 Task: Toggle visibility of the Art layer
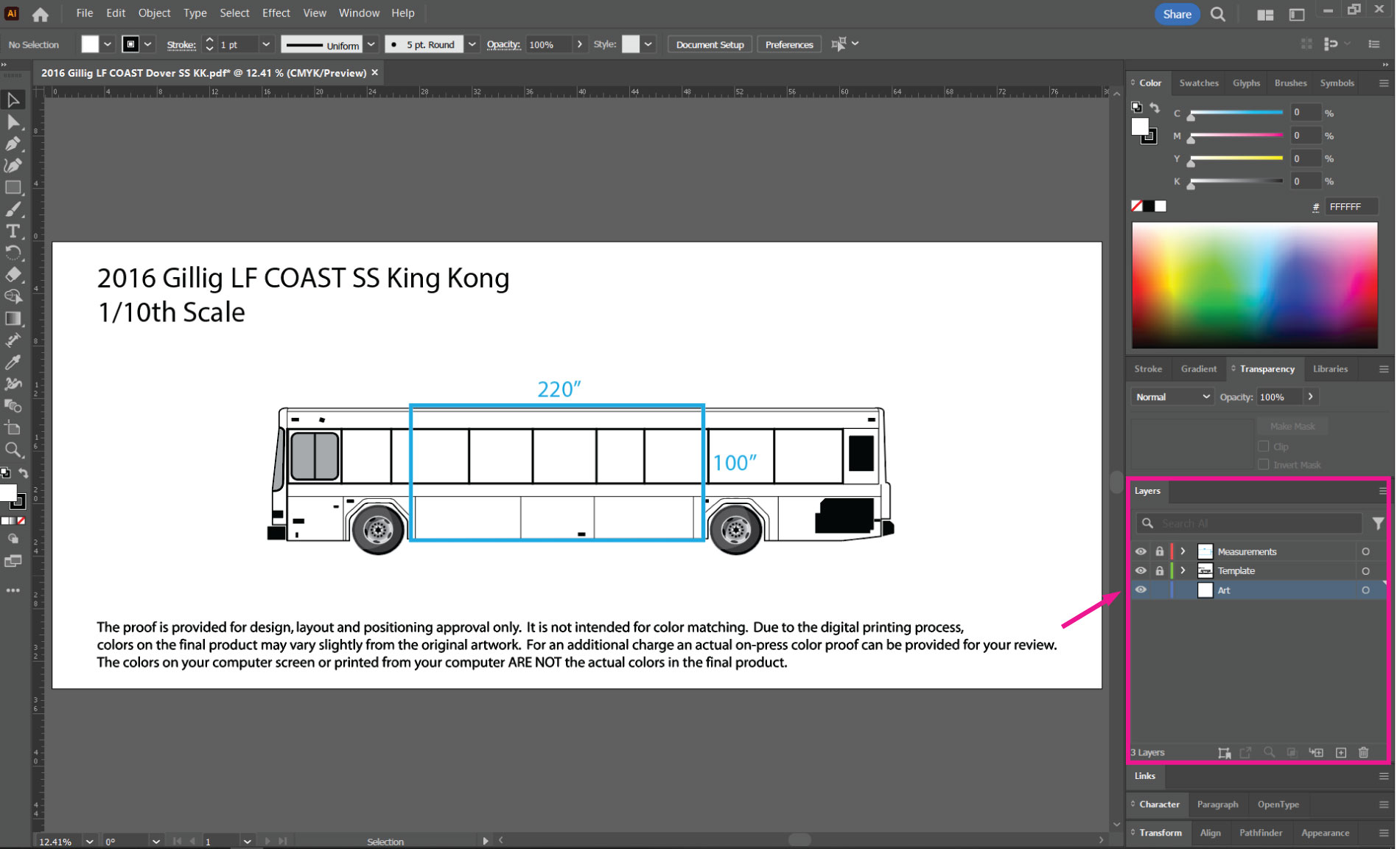[1141, 590]
